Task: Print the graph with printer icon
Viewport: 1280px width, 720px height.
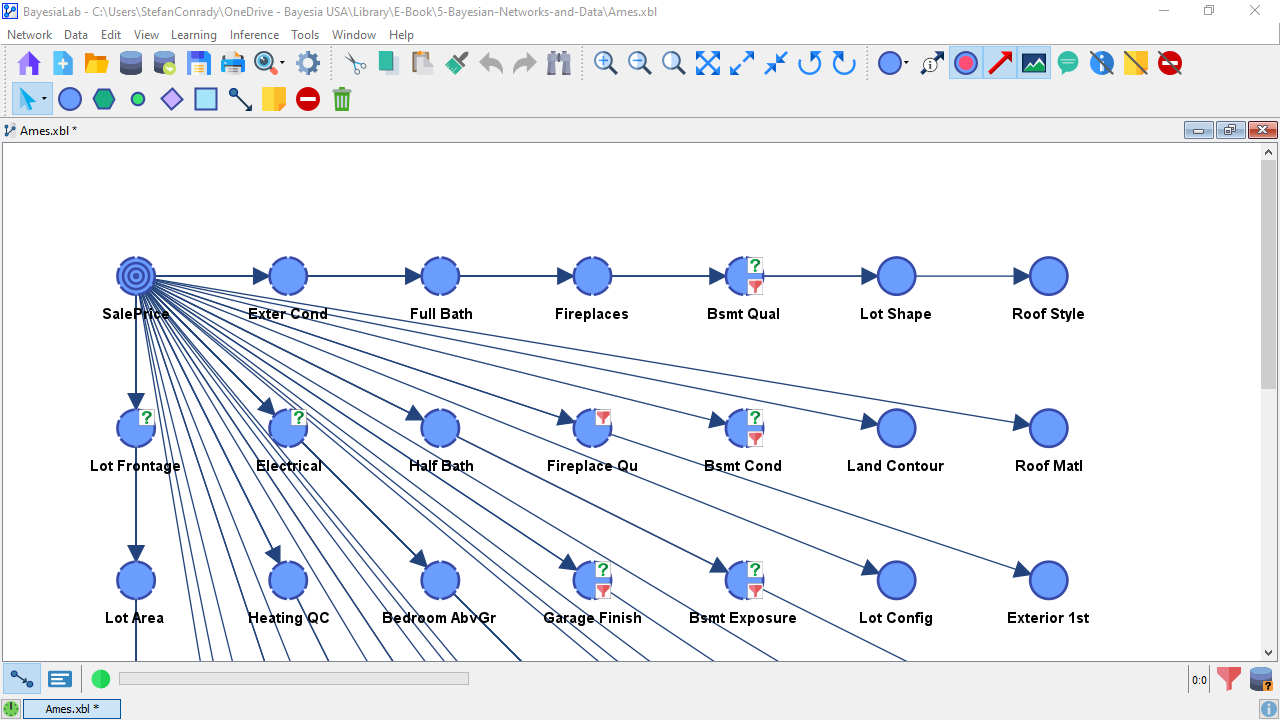Action: pos(233,64)
